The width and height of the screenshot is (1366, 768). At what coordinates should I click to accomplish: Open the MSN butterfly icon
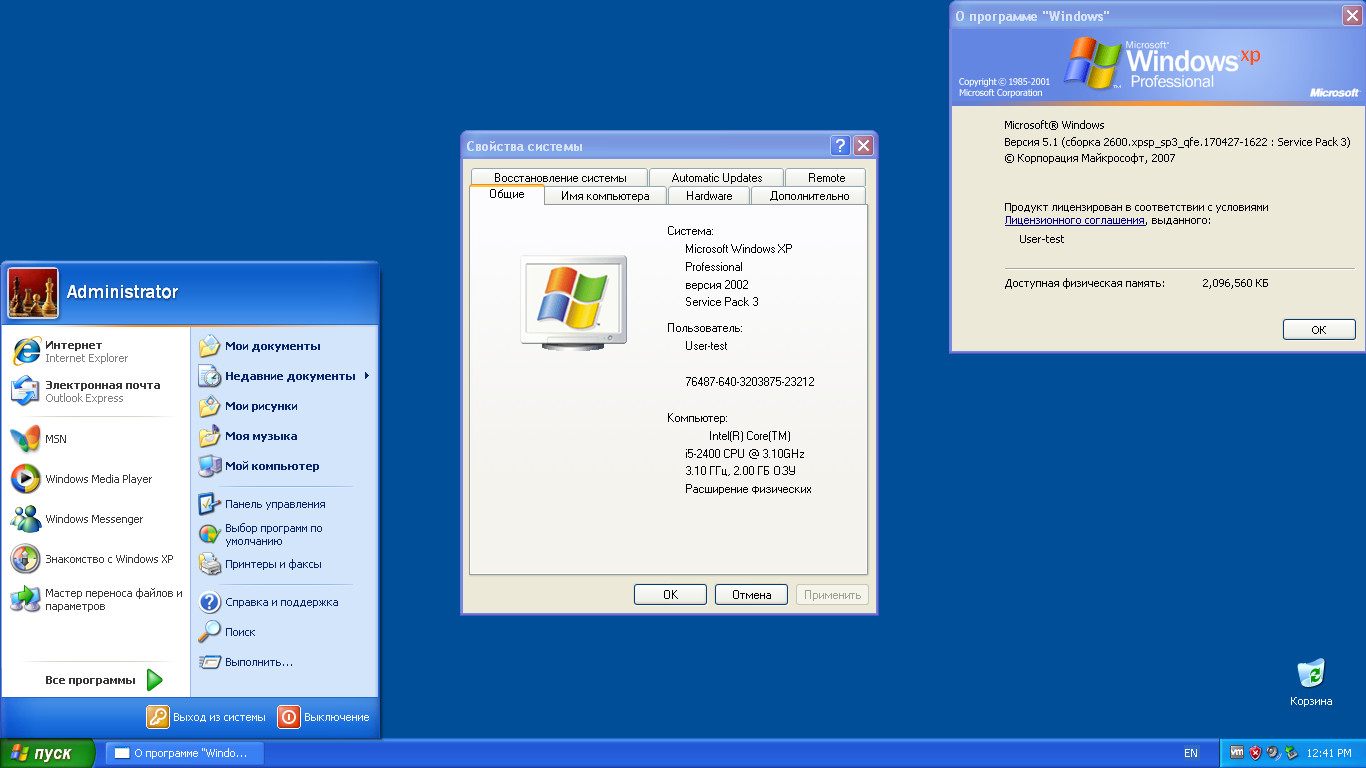(26, 439)
